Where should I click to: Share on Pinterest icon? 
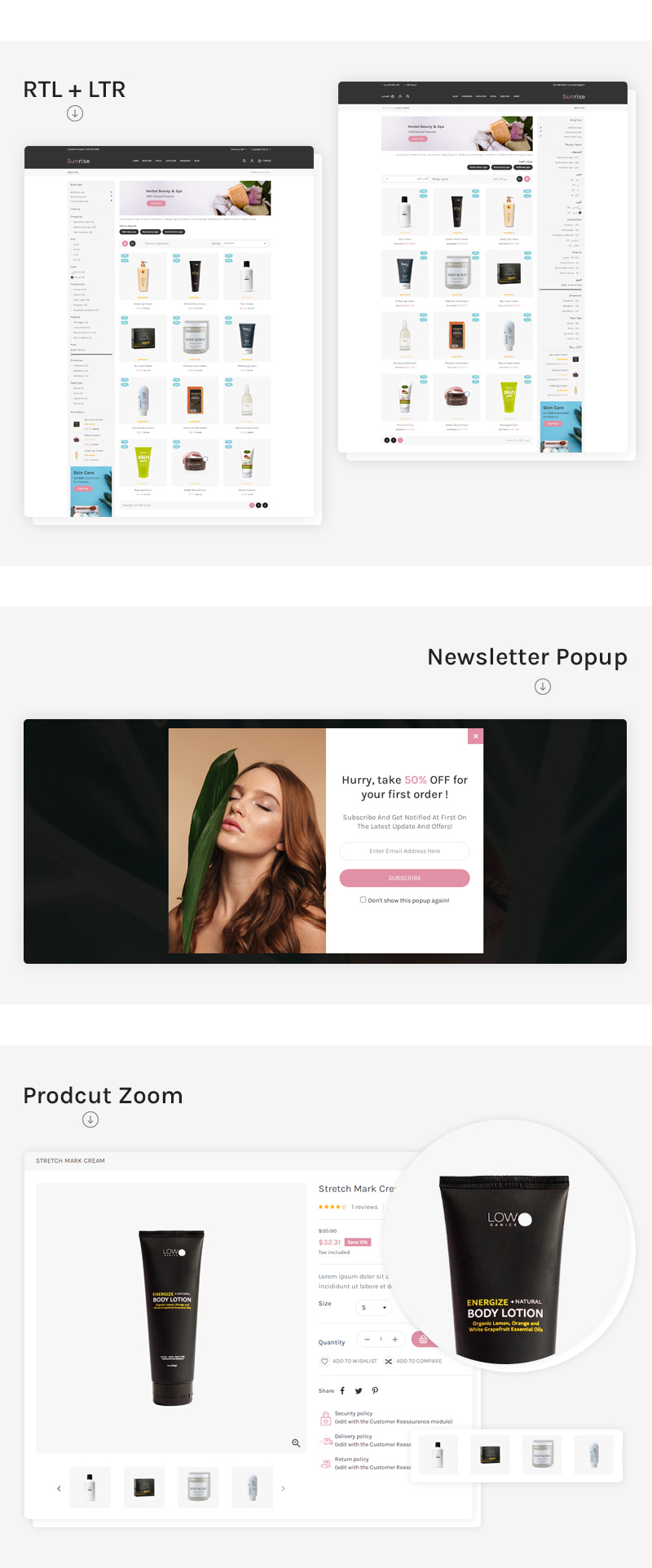coord(375,1390)
